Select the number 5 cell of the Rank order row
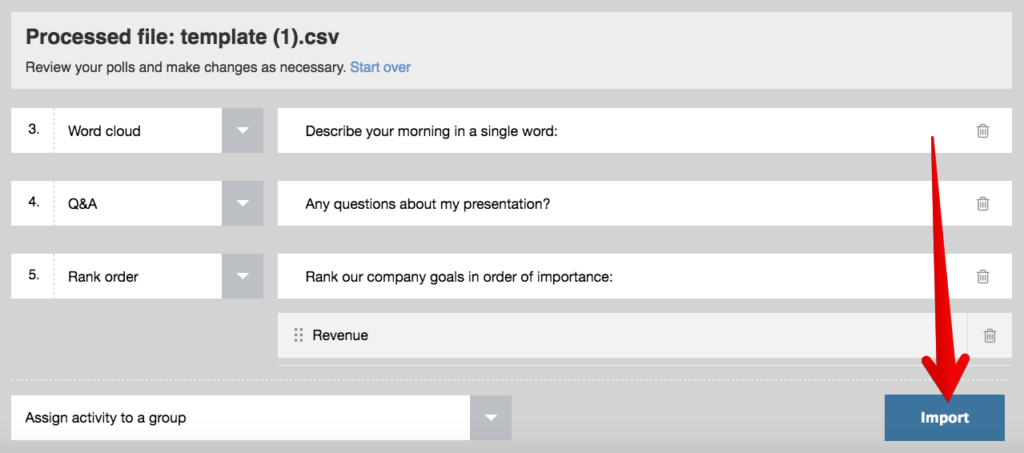Viewport: 1024px width, 453px height. tap(33, 276)
